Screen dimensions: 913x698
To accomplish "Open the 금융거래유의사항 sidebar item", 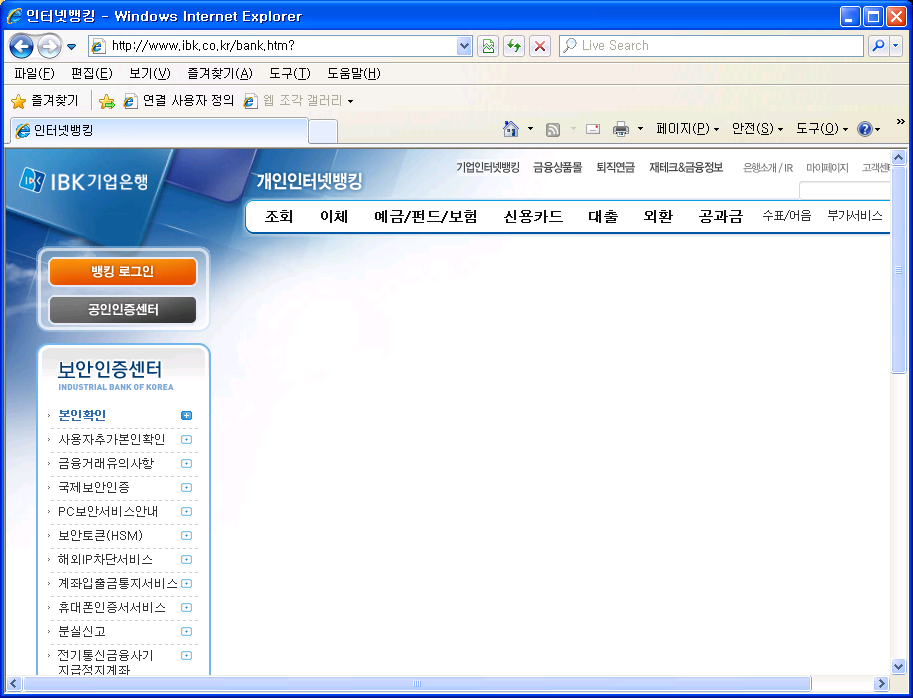I will tap(106, 463).
